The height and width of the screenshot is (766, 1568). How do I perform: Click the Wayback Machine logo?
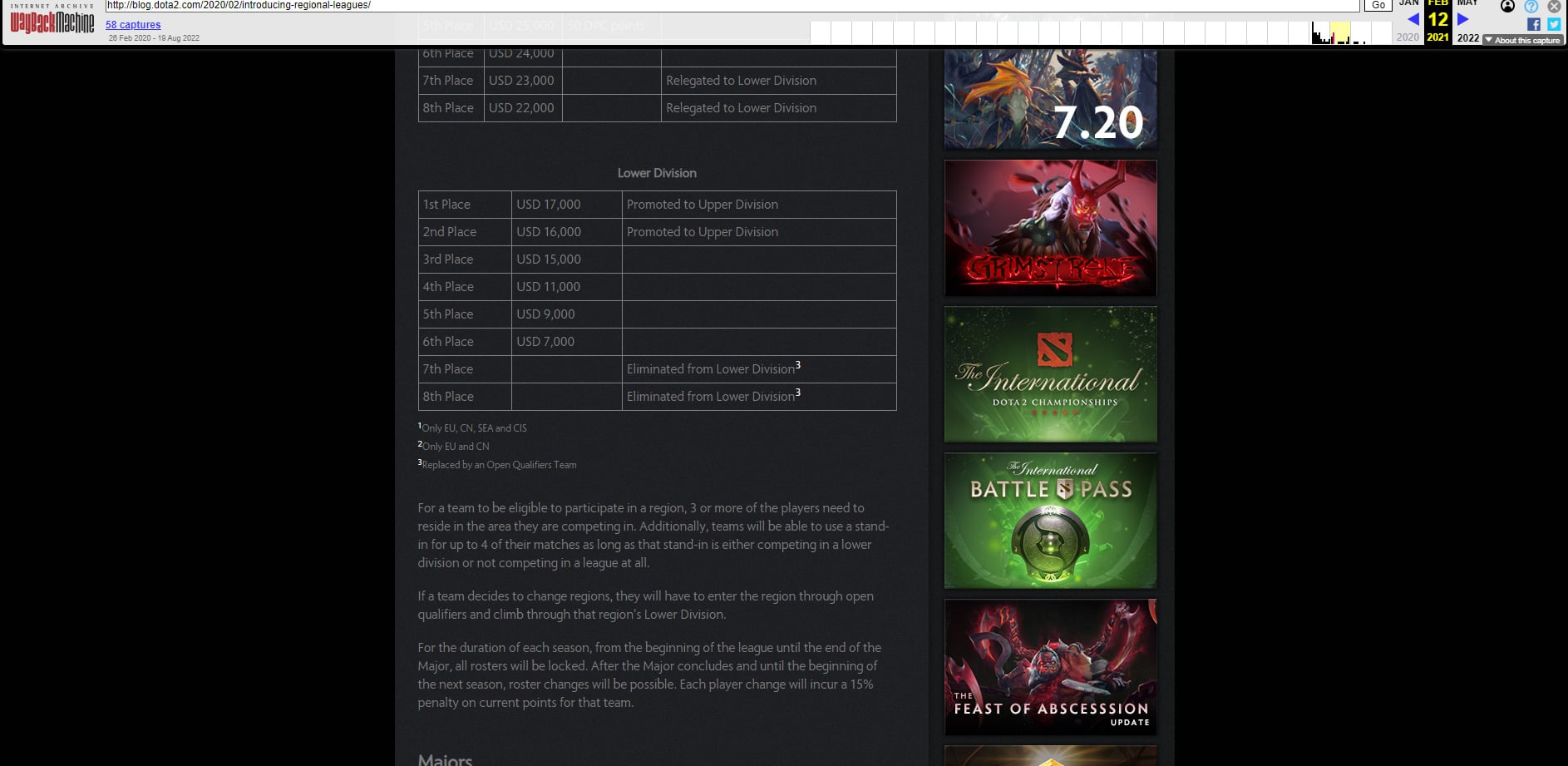pyautogui.click(x=52, y=21)
